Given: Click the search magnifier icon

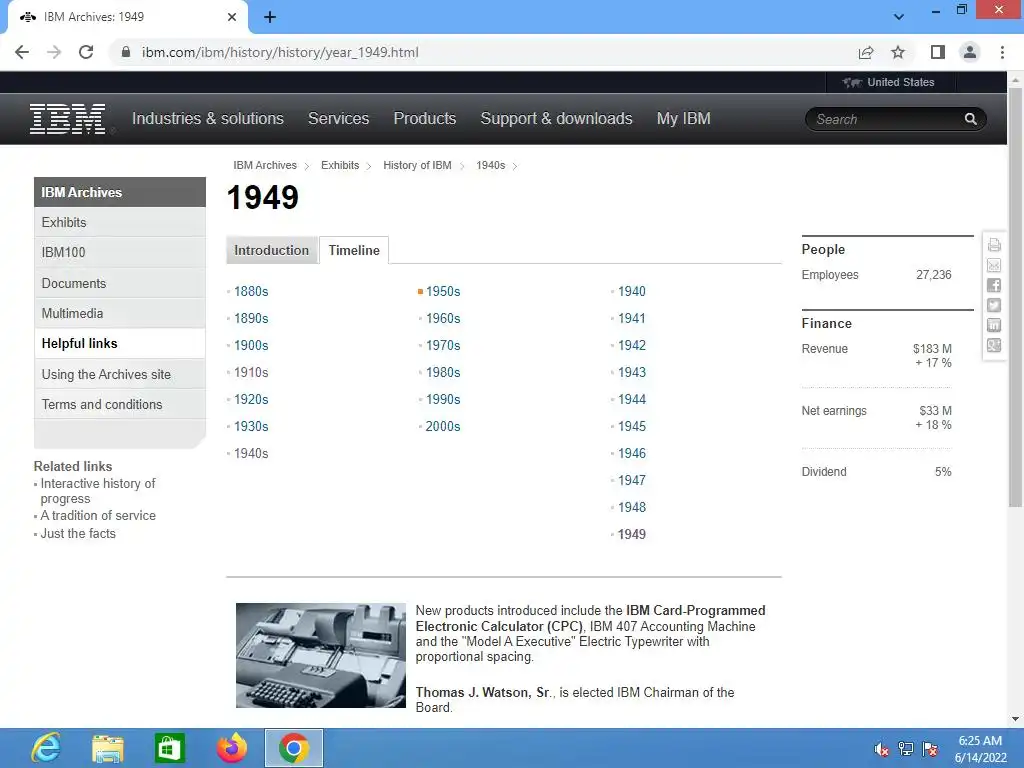Looking at the screenshot, I should point(970,119).
